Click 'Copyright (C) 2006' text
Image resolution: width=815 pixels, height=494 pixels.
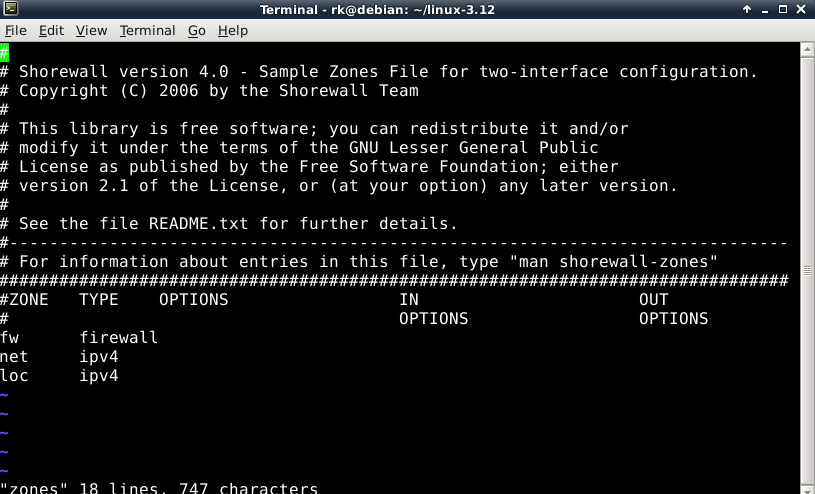pyautogui.click(x=109, y=90)
